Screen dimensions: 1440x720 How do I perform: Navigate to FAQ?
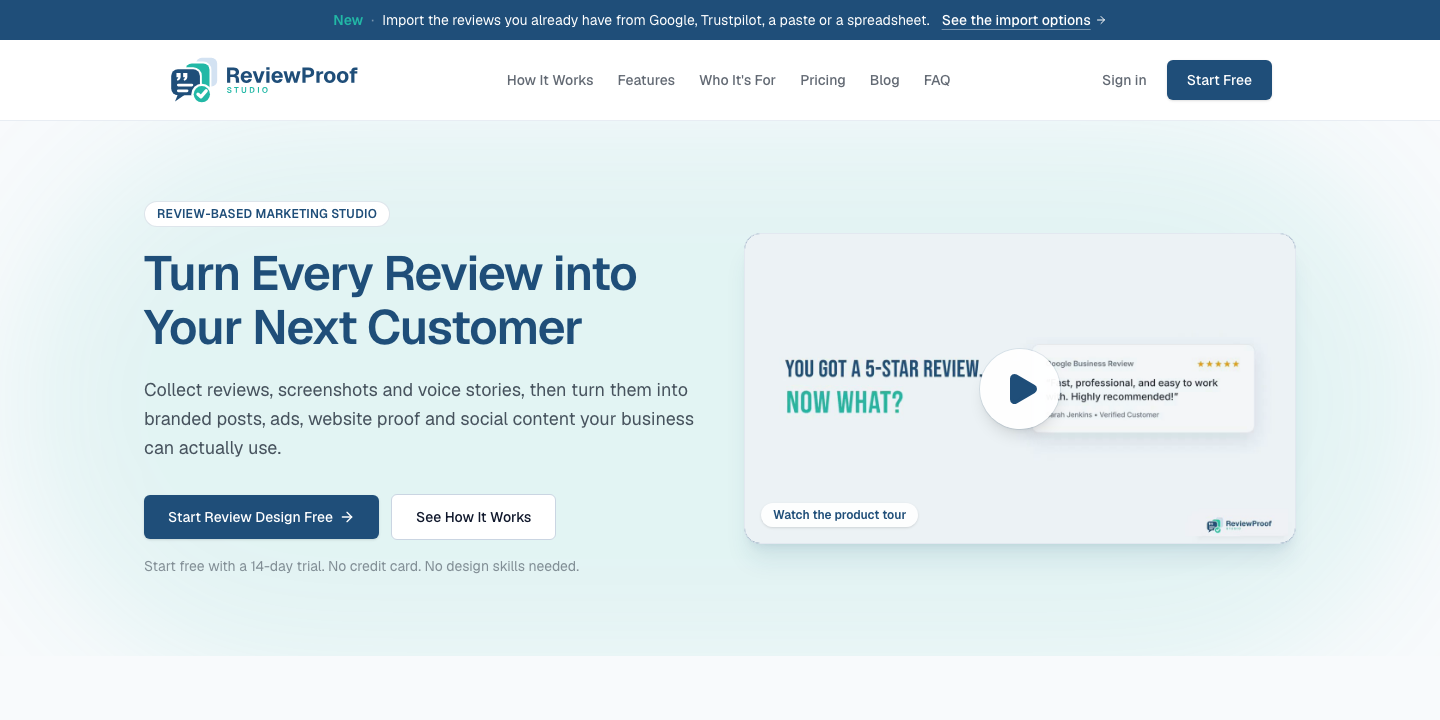click(x=937, y=80)
